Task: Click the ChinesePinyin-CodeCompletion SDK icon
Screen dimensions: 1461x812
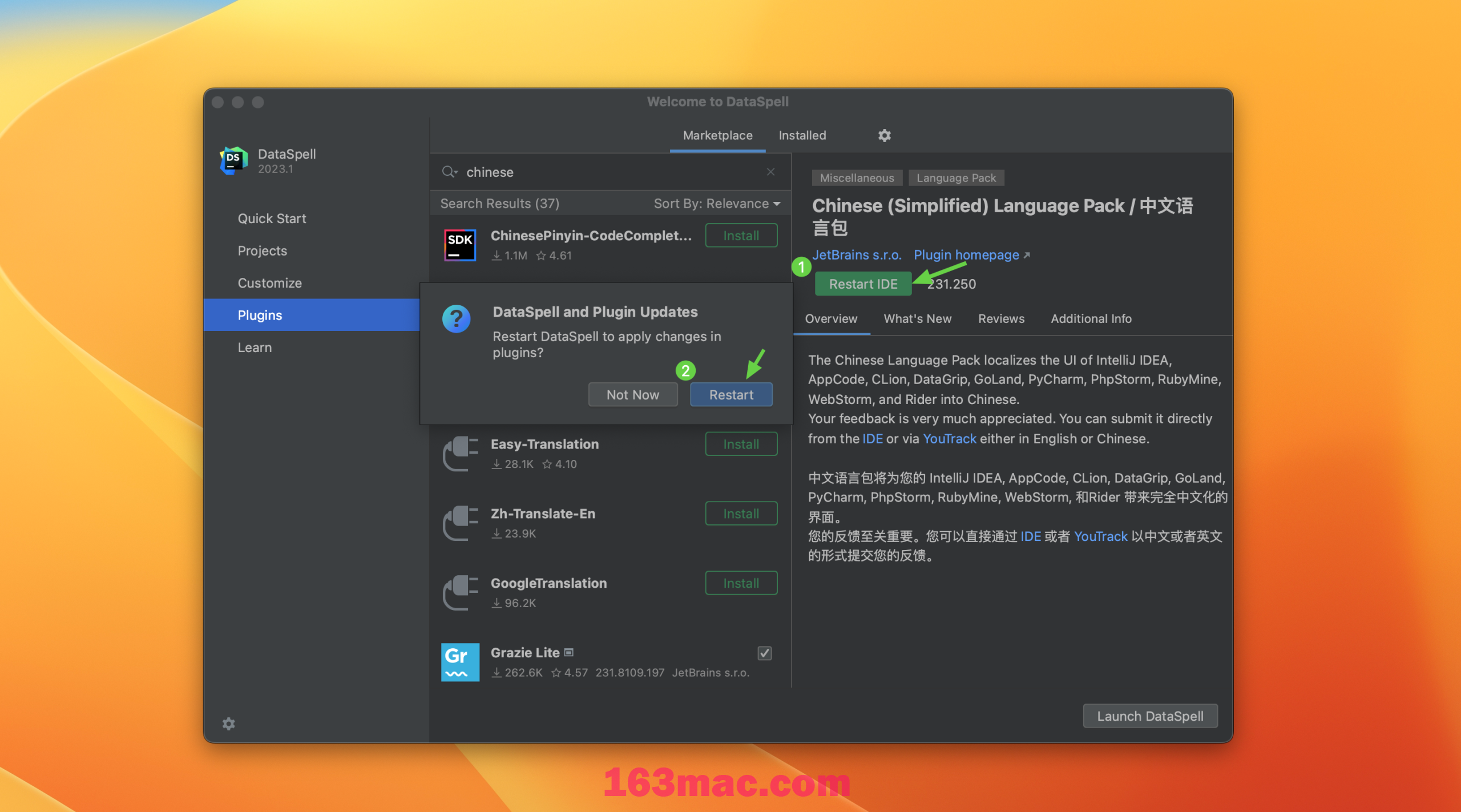Action: pyautogui.click(x=460, y=245)
